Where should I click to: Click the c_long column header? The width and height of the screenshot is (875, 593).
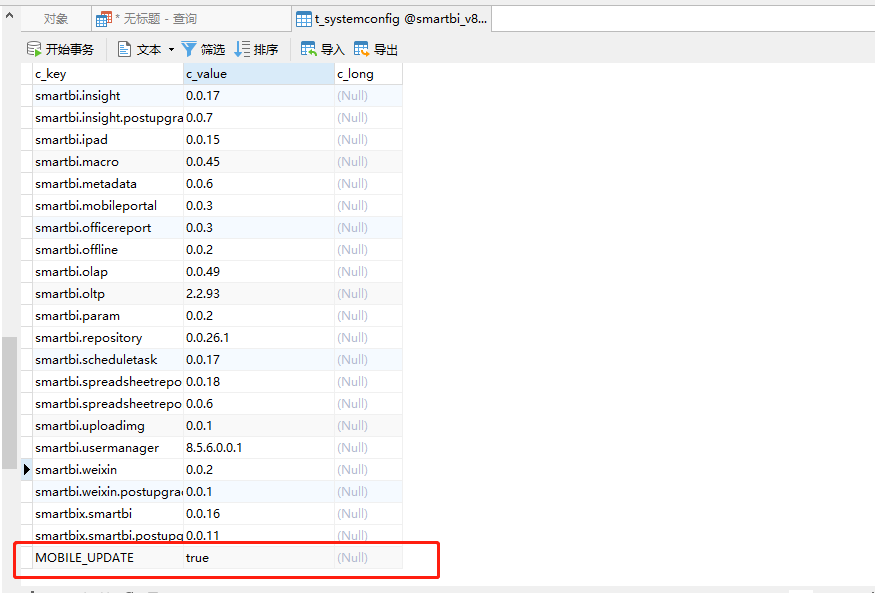(368, 74)
